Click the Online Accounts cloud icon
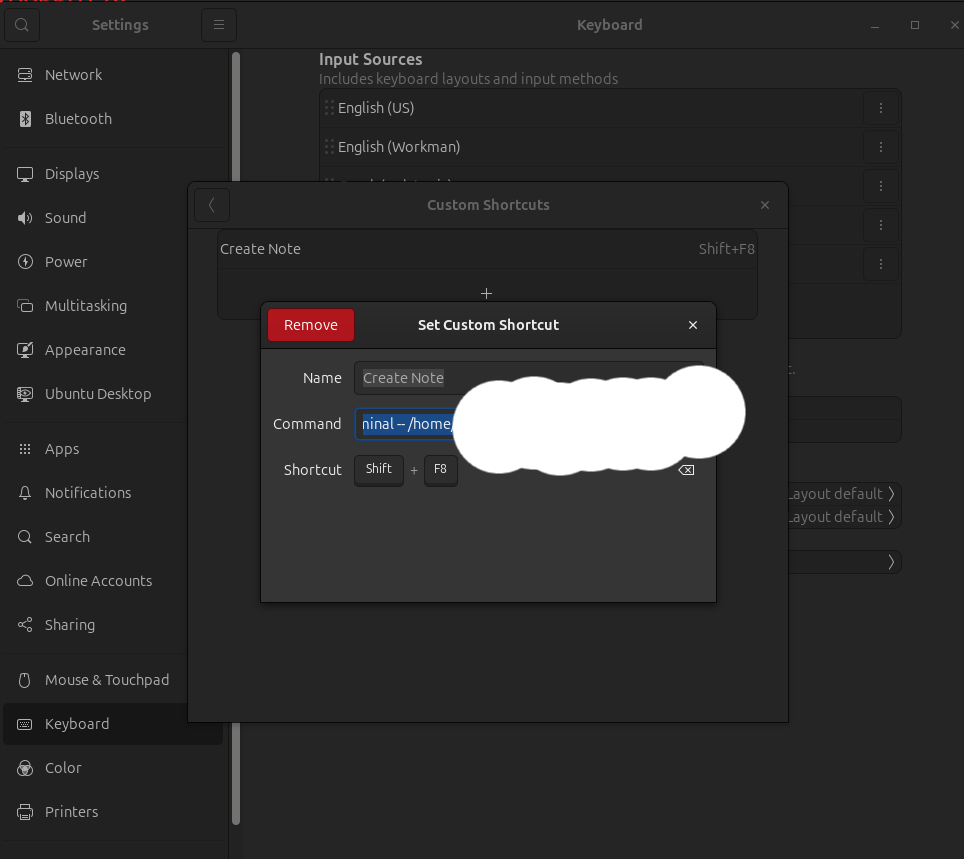Viewport: 964px width, 859px height. [x=25, y=581]
